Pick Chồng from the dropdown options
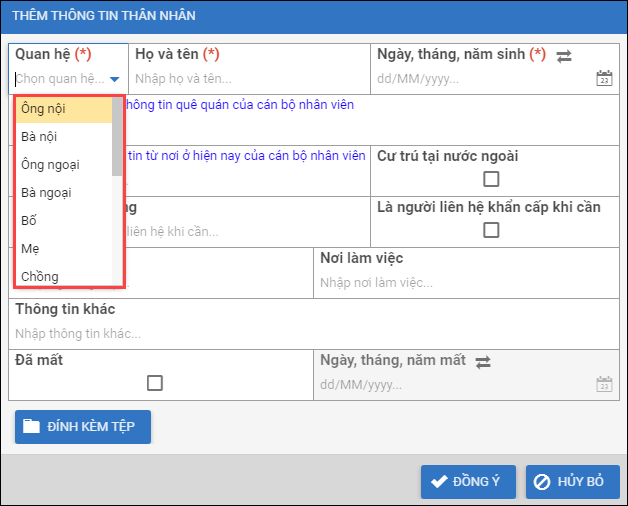This screenshot has width=628, height=506. pos(63,276)
